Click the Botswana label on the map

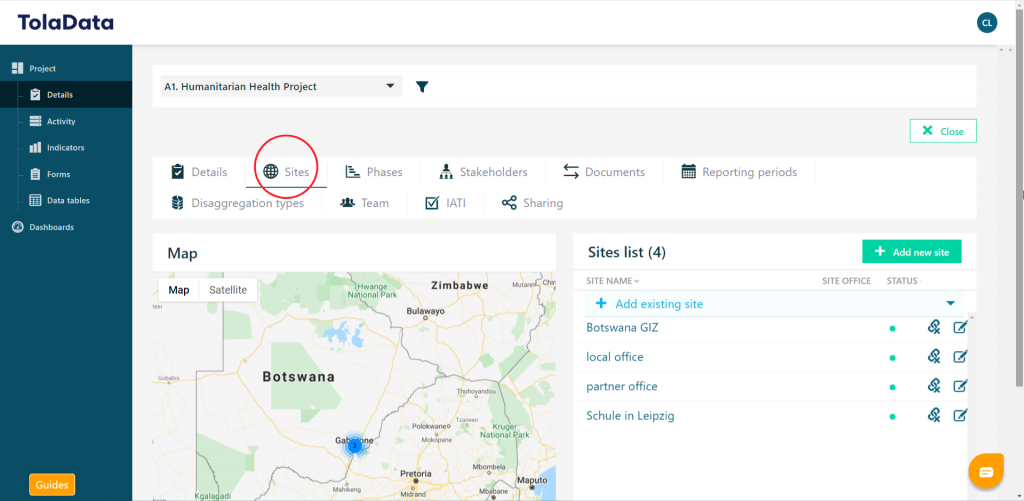298,377
